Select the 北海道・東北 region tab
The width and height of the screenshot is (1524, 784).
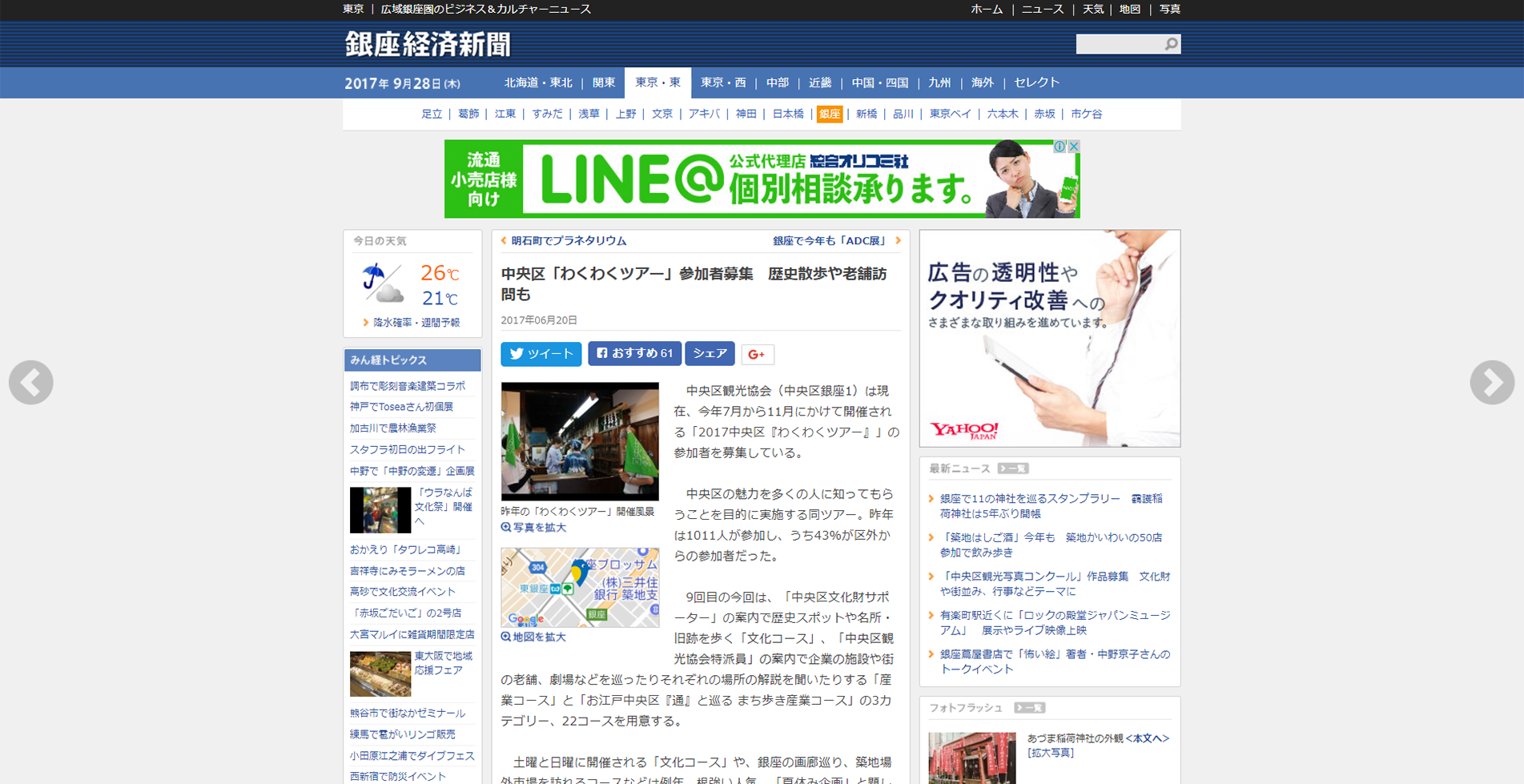[x=538, y=83]
